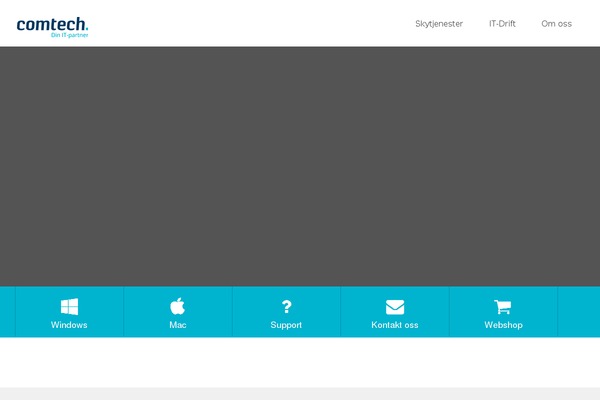Image resolution: width=600 pixels, height=400 pixels.
Task: Click the dark gray banner area
Action: [300, 167]
